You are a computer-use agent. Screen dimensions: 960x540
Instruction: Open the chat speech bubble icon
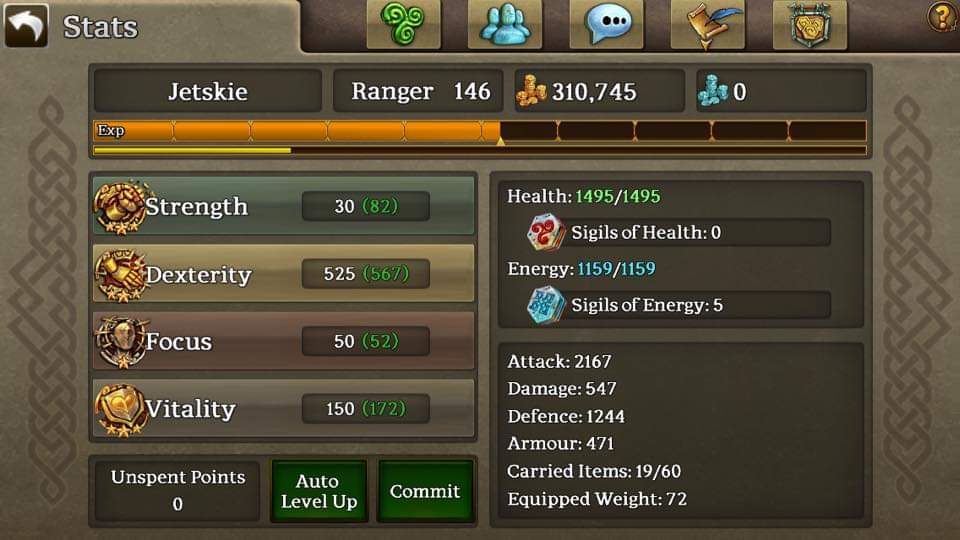click(x=606, y=24)
